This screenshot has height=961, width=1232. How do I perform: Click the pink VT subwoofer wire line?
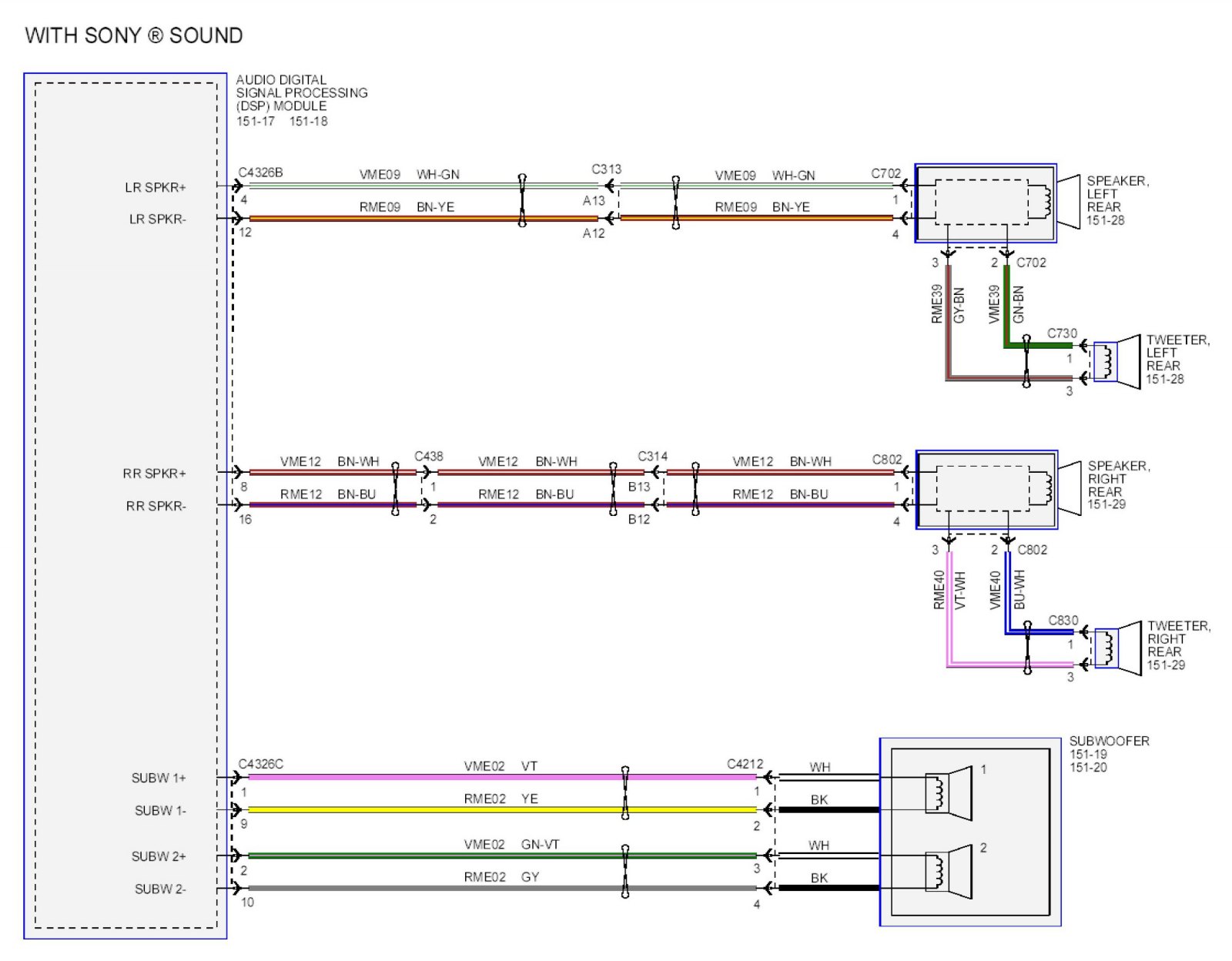(x=502, y=778)
